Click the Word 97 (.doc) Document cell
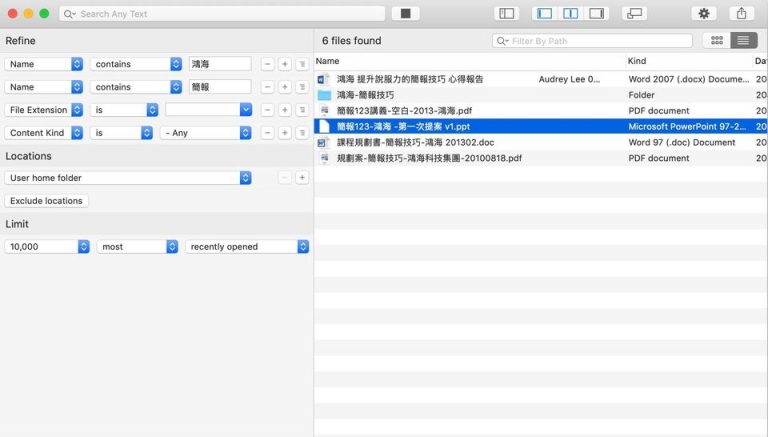This screenshot has height=437, width=768. tap(682, 143)
